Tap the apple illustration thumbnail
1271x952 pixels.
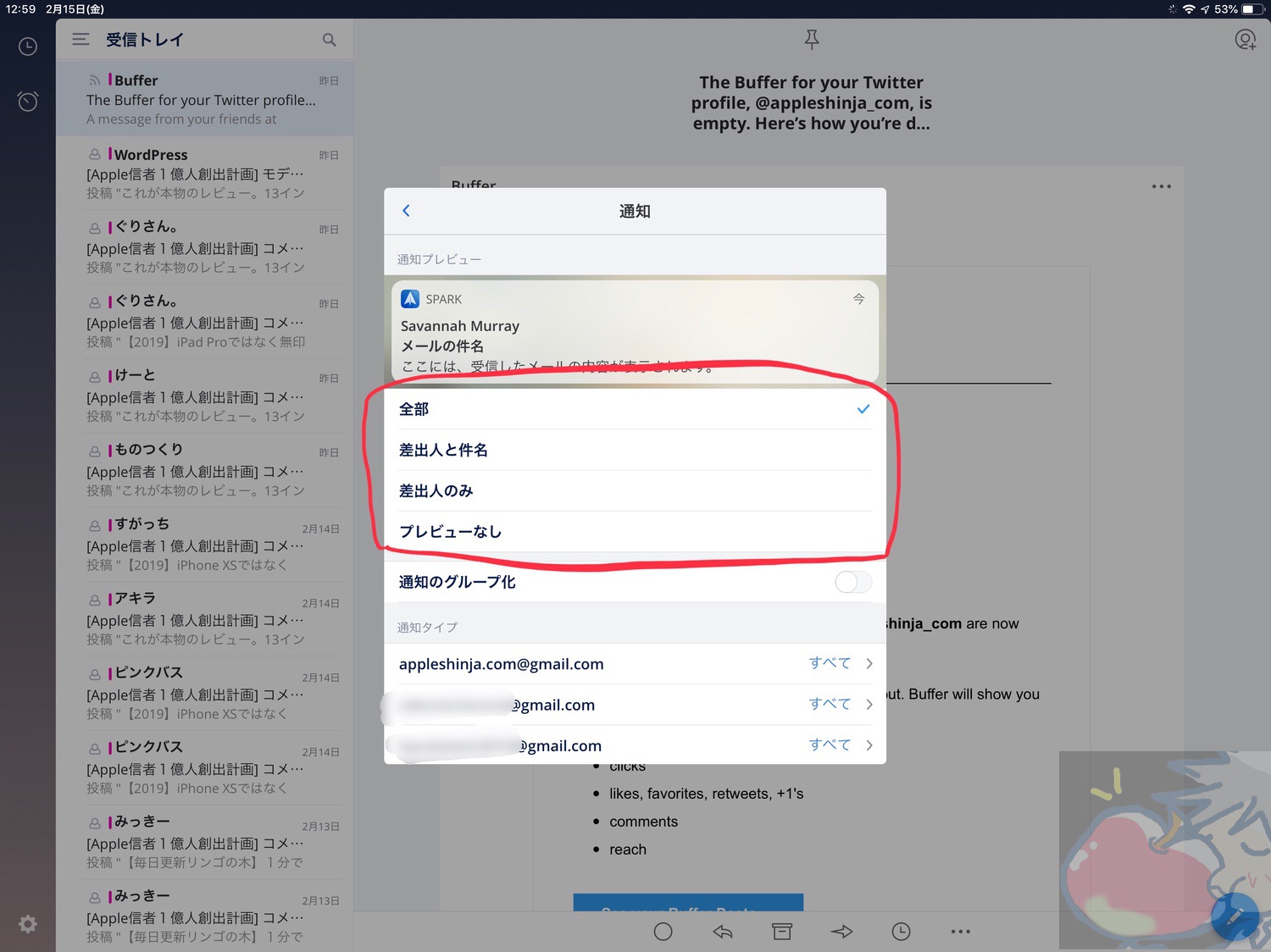(1165, 850)
